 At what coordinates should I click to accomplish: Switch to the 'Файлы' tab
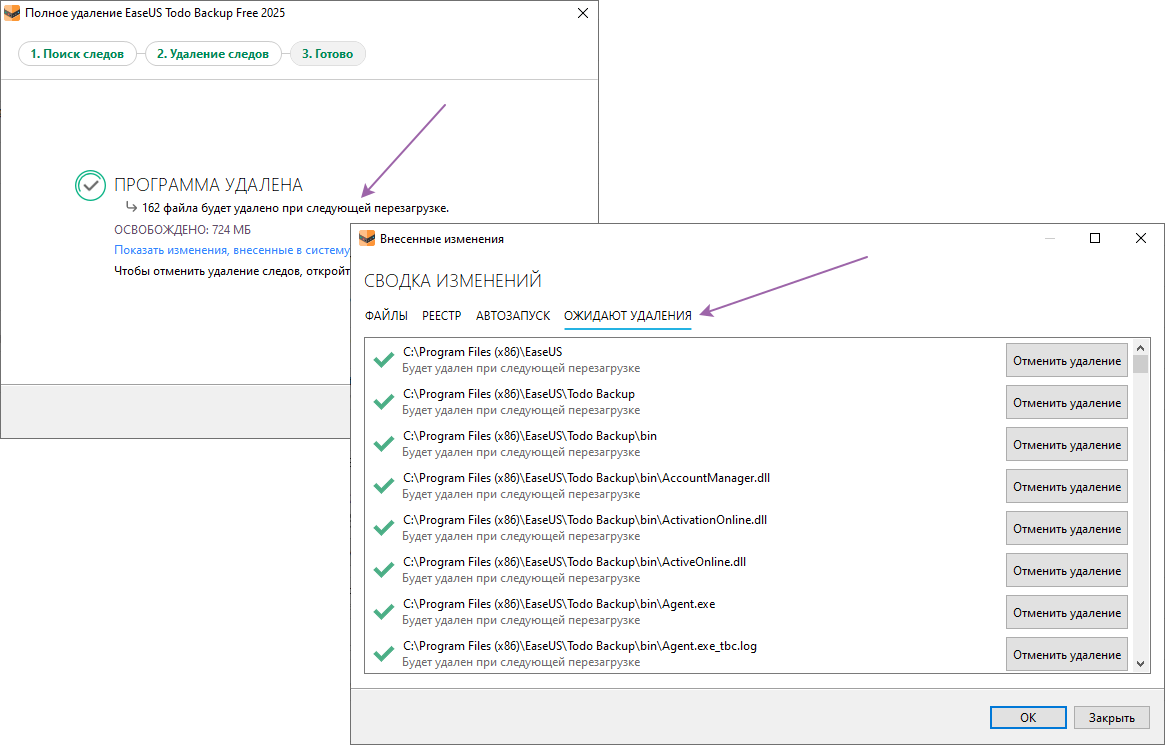pyautogui.click(x=386, y=316)
